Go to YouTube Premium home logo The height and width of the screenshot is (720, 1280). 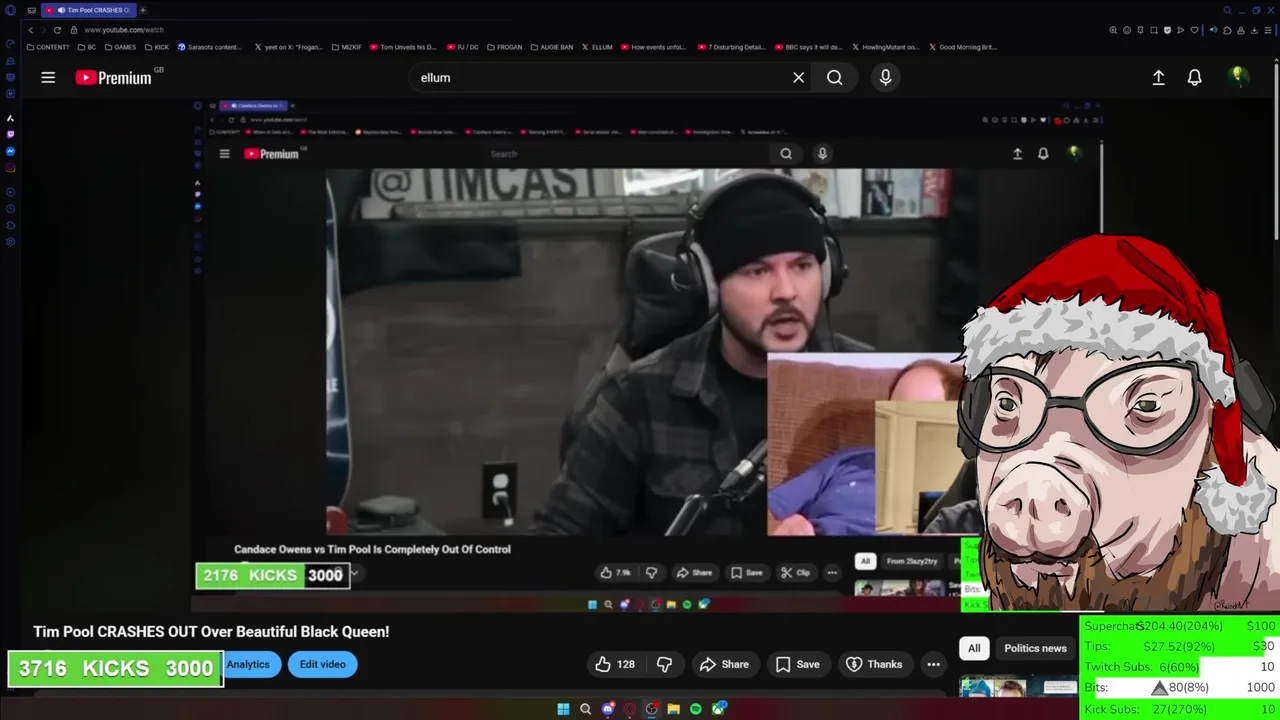113,77
